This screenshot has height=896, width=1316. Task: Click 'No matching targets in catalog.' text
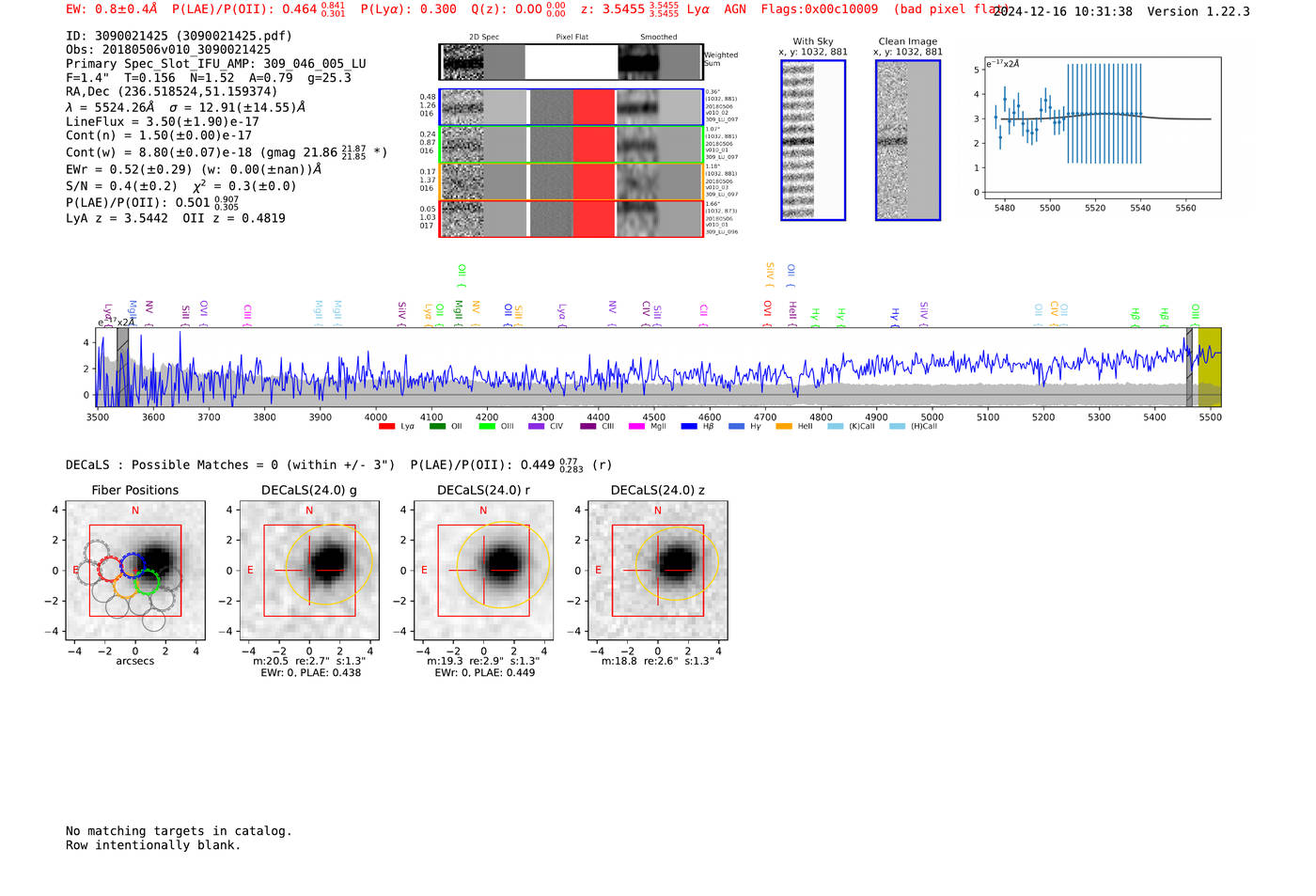tap(179, 831)
